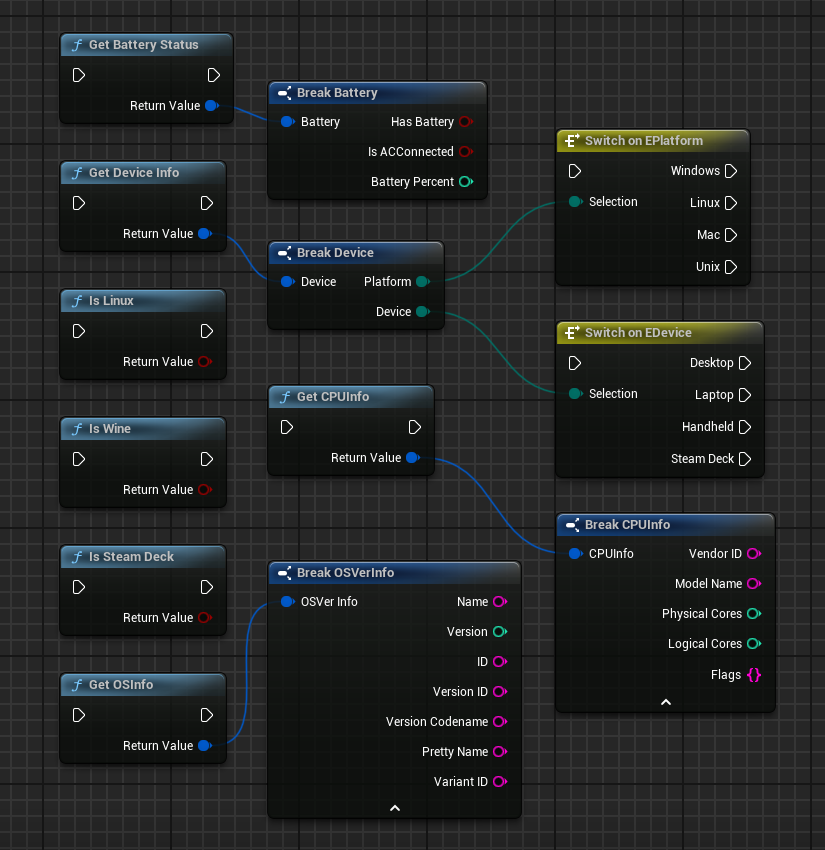825x850 pixels.
Task: Click the Unix execution output pin
Action: [x=731, y=267]
